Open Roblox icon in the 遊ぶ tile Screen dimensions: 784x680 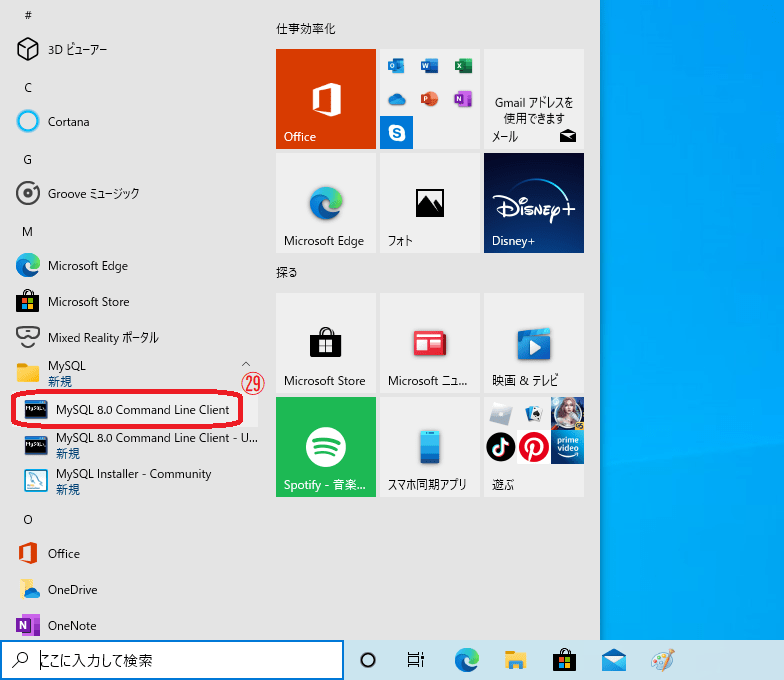[x=500, y=414]
